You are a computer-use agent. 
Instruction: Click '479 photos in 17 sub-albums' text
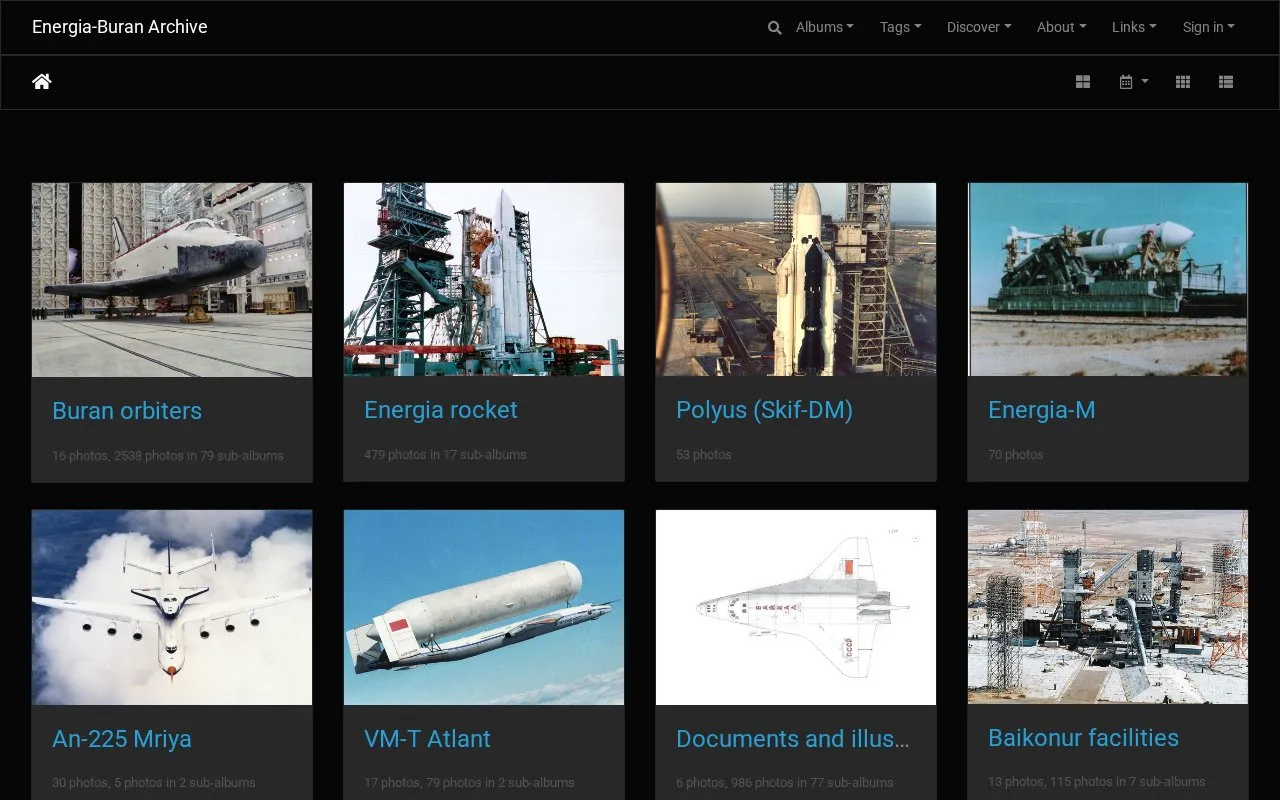pos(445,455)
